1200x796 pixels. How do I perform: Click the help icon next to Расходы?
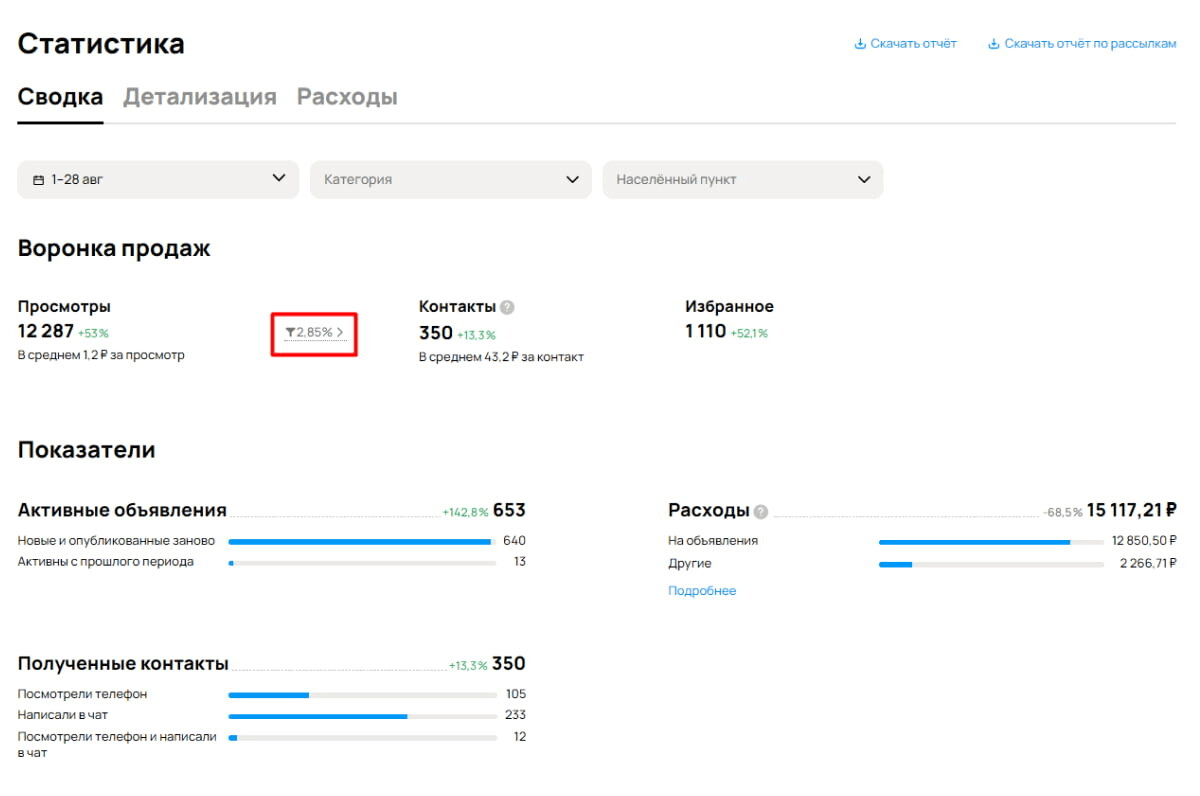[x=761, y=511]
